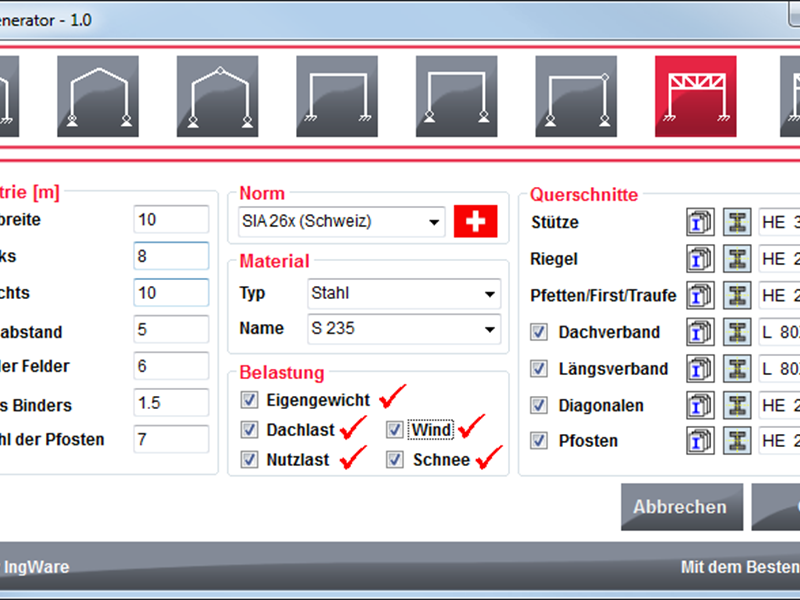This screenshot has height=600, width=800.
Task: Click the I-beam section icon for Pfosten
Action: click(x=737, y=440)
